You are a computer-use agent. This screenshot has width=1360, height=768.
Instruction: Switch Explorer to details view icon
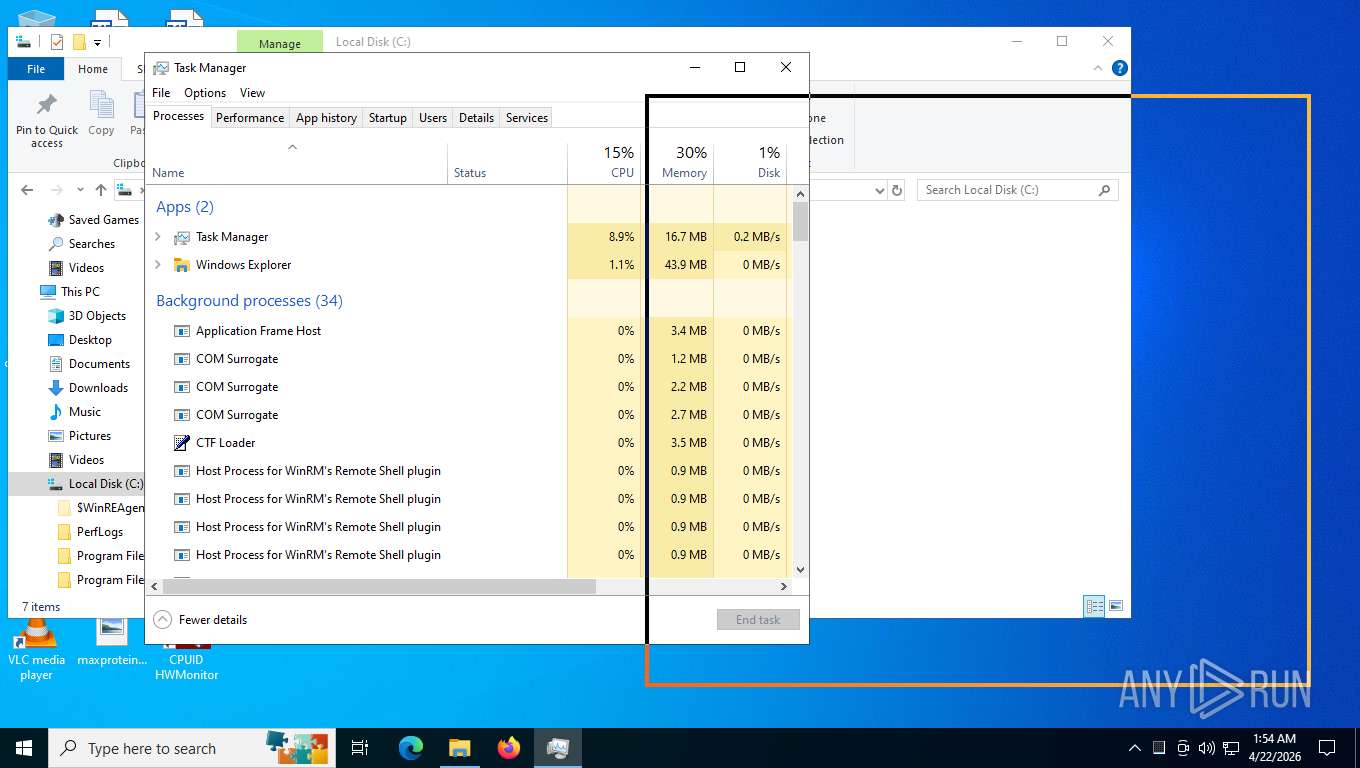click(1095, 606)
